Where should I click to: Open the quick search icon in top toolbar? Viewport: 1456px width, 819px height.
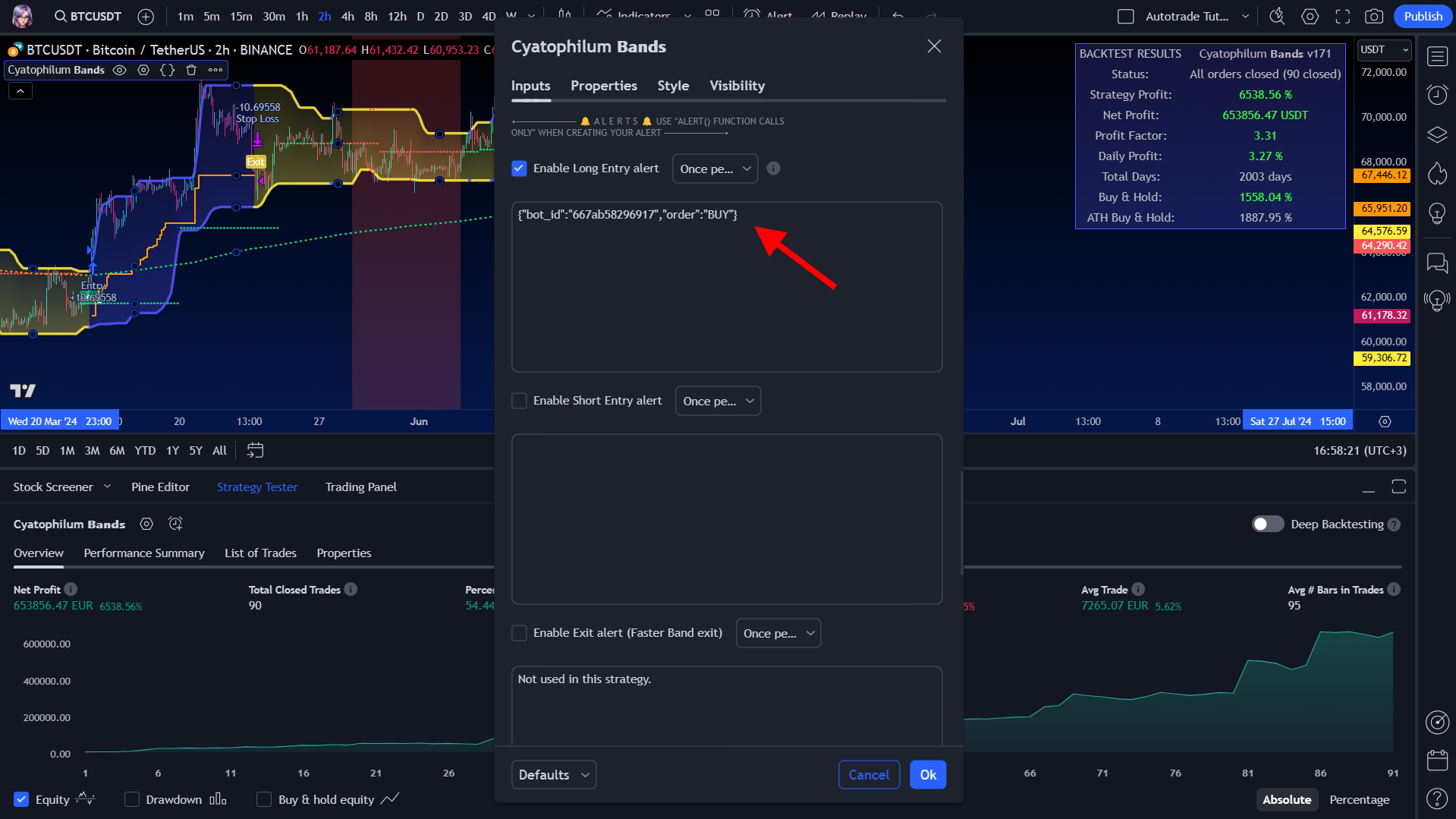point(1277,16)
